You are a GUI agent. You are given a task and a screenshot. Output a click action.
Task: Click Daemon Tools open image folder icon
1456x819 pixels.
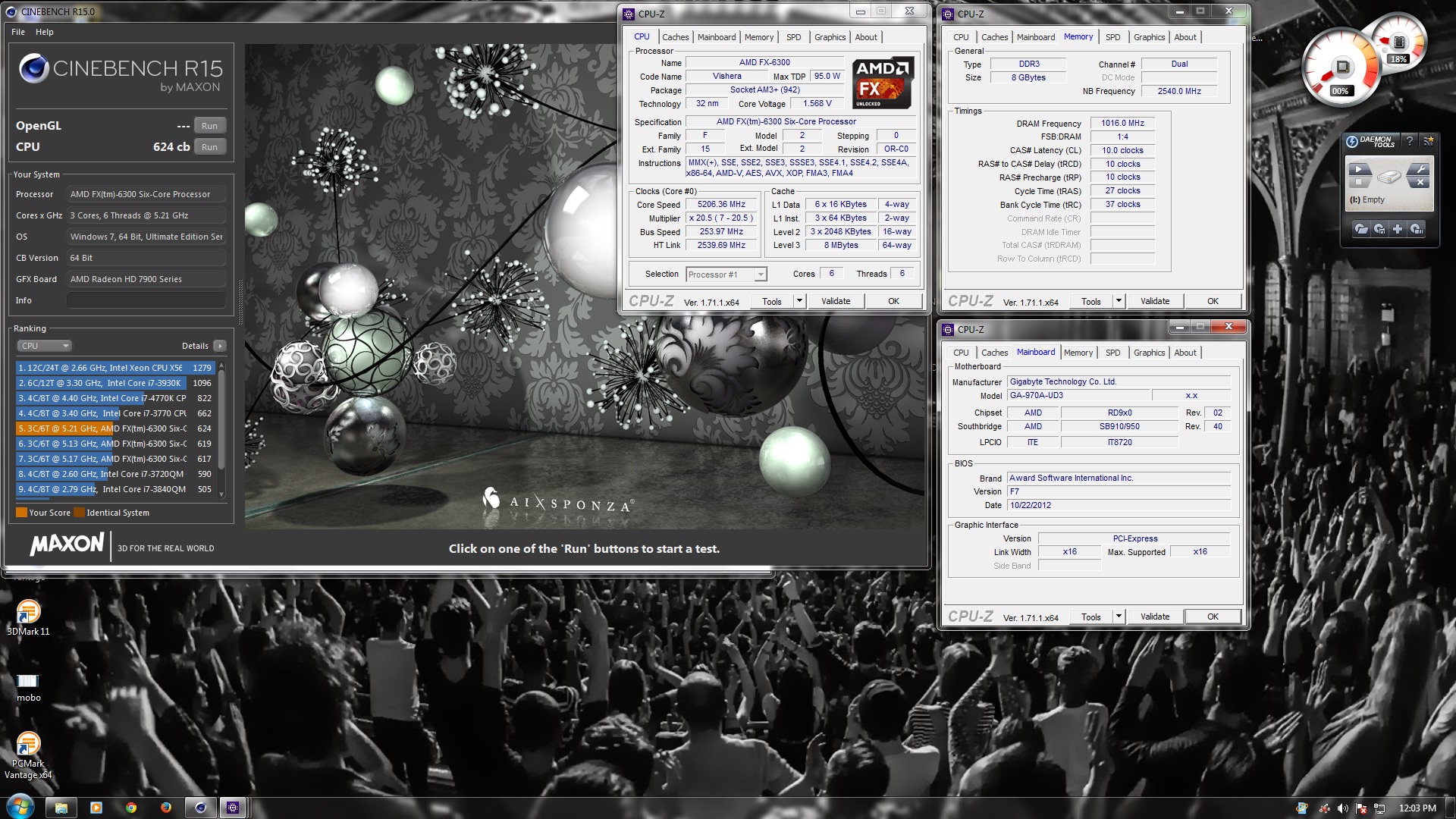1361,228
